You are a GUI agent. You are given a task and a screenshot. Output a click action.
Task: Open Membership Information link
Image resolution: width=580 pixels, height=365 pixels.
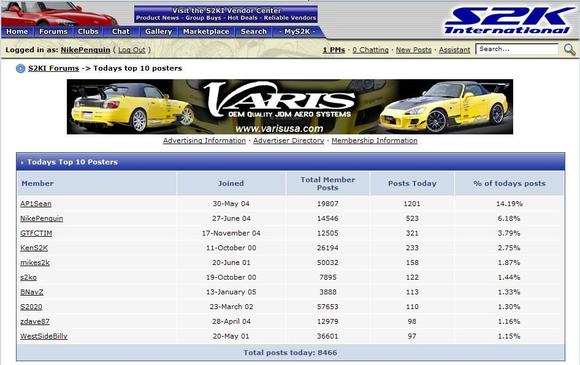click(374, 141)
